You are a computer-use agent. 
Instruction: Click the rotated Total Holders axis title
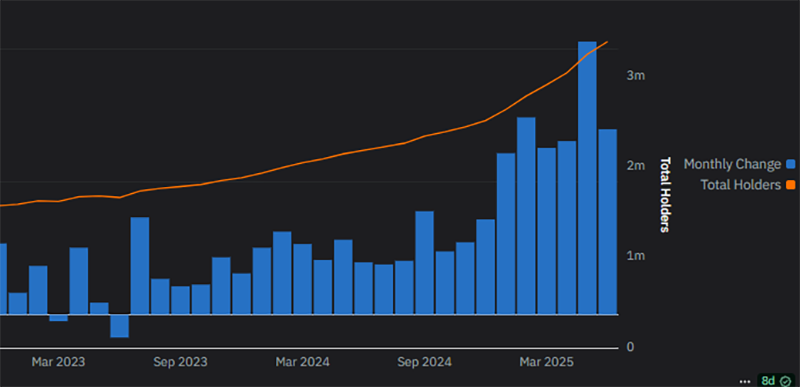(664, 194)
